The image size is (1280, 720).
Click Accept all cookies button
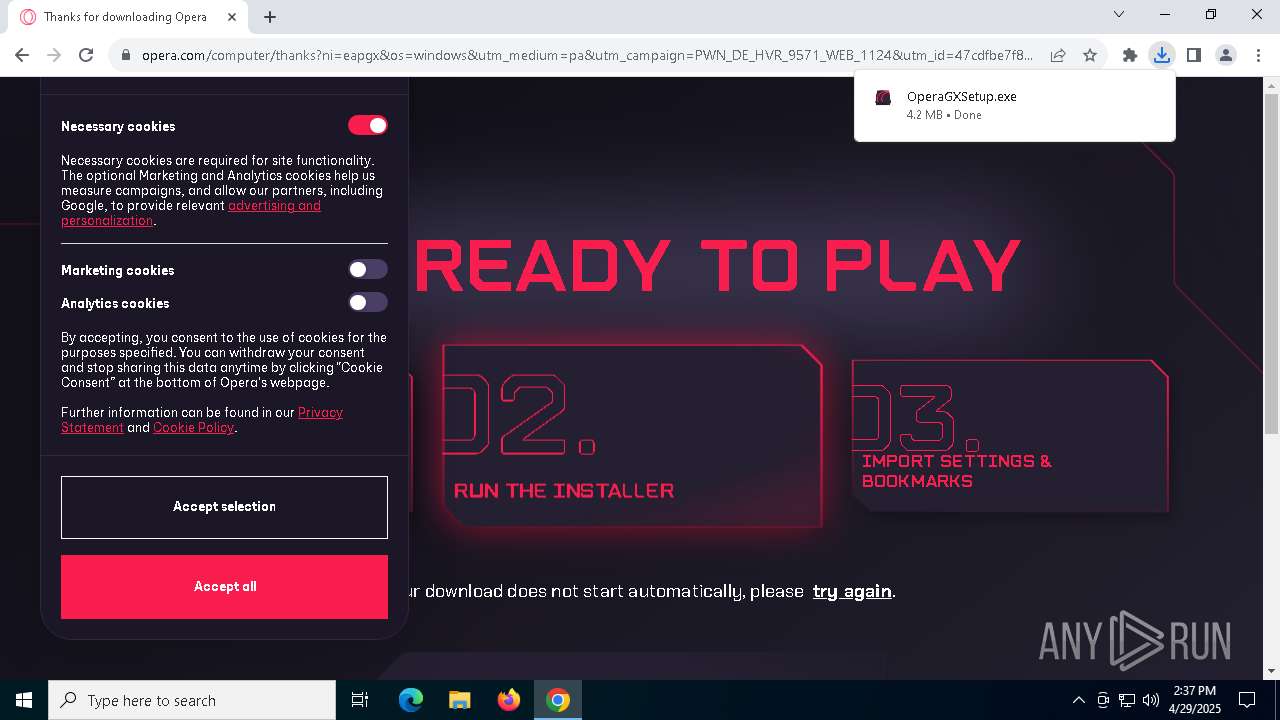pyautogui.click(x=224, y=587)
